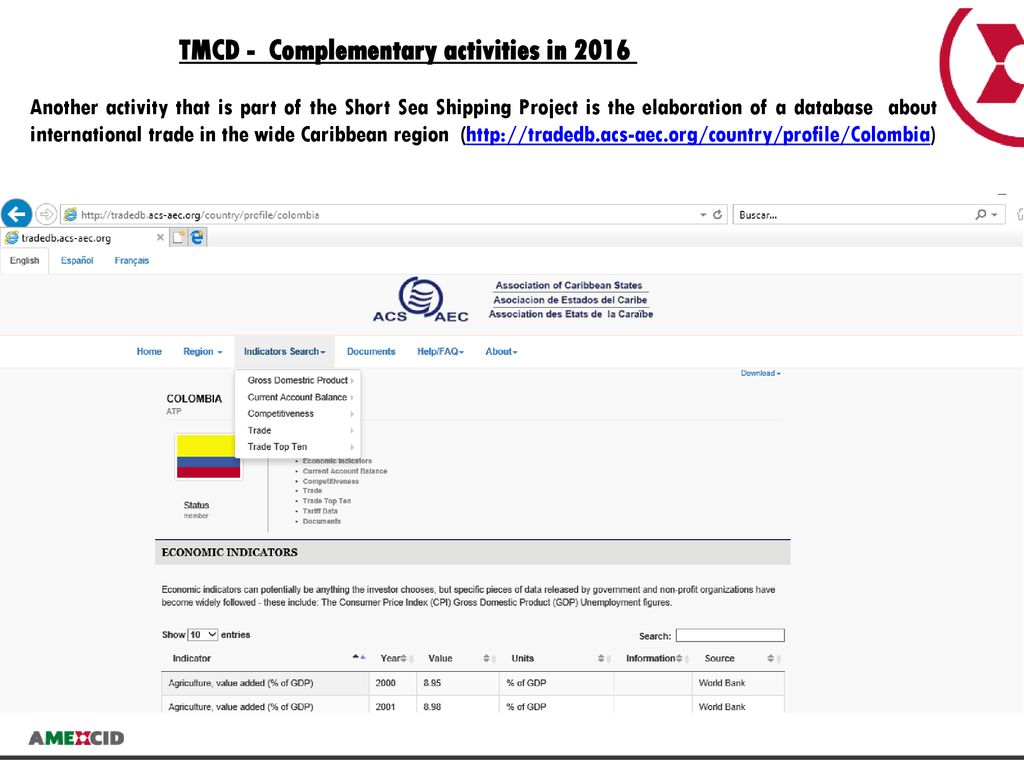Expand the About menu
Image resolution: width=1024 pixels, height=768 pixels.
click(501, 351)
